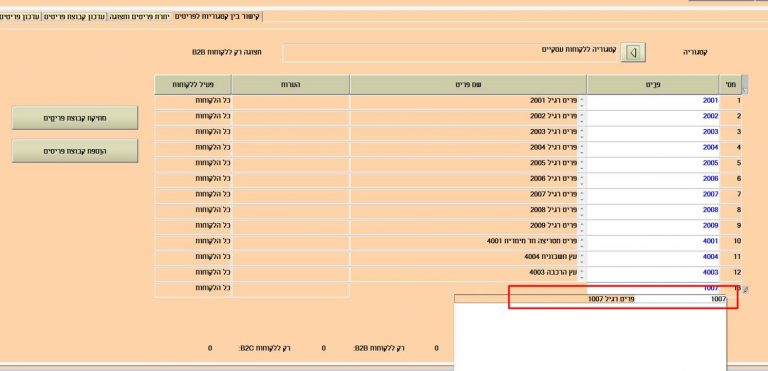This screenshot has height=371, width=768.
Task: Click the 'מחיקת קבוצת פריטים' button
Action: [x=75, y=118]
